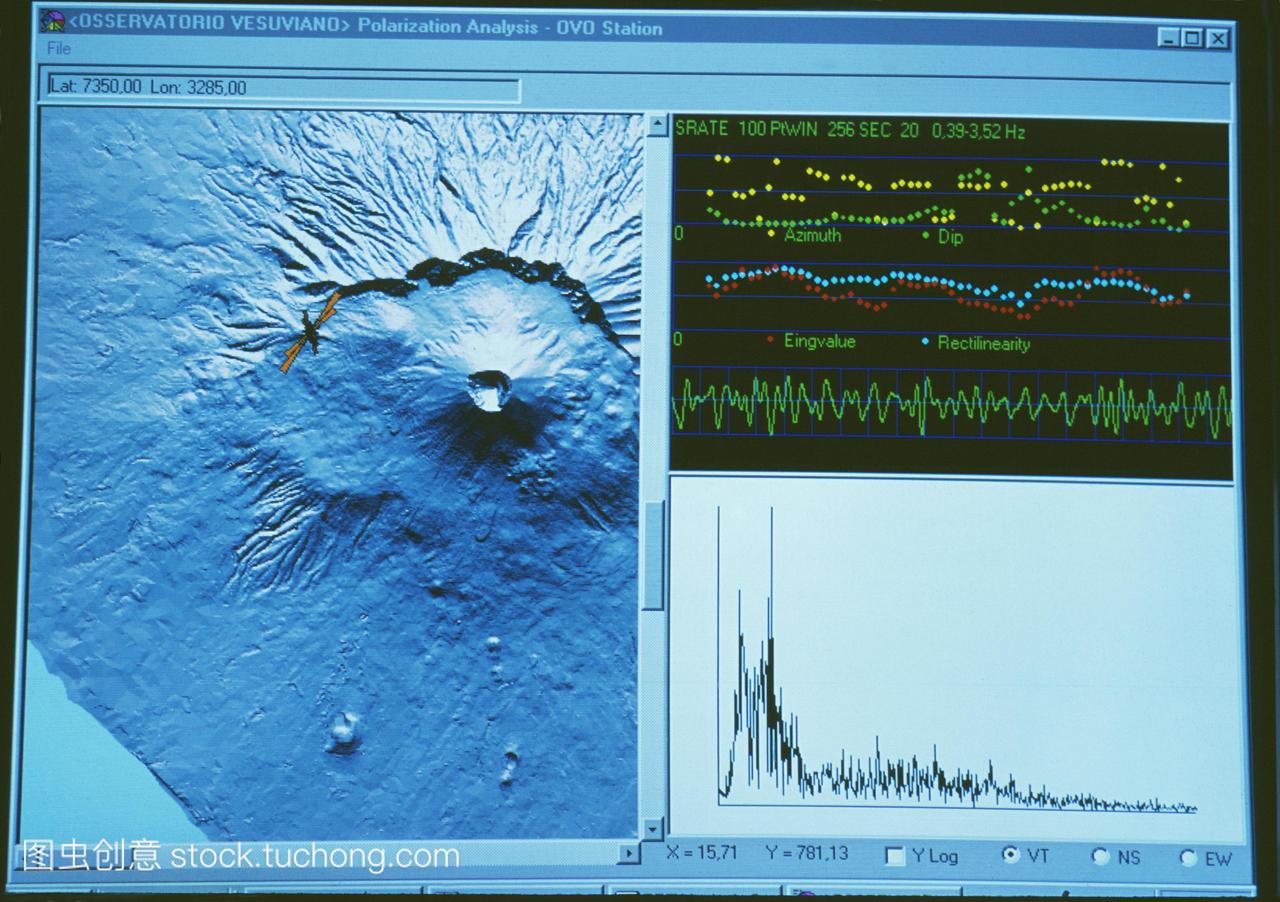The image size is (1280, 902).
Task: Click the map horizontal scrollbar right arrow
Action: [x=628, y=853]
